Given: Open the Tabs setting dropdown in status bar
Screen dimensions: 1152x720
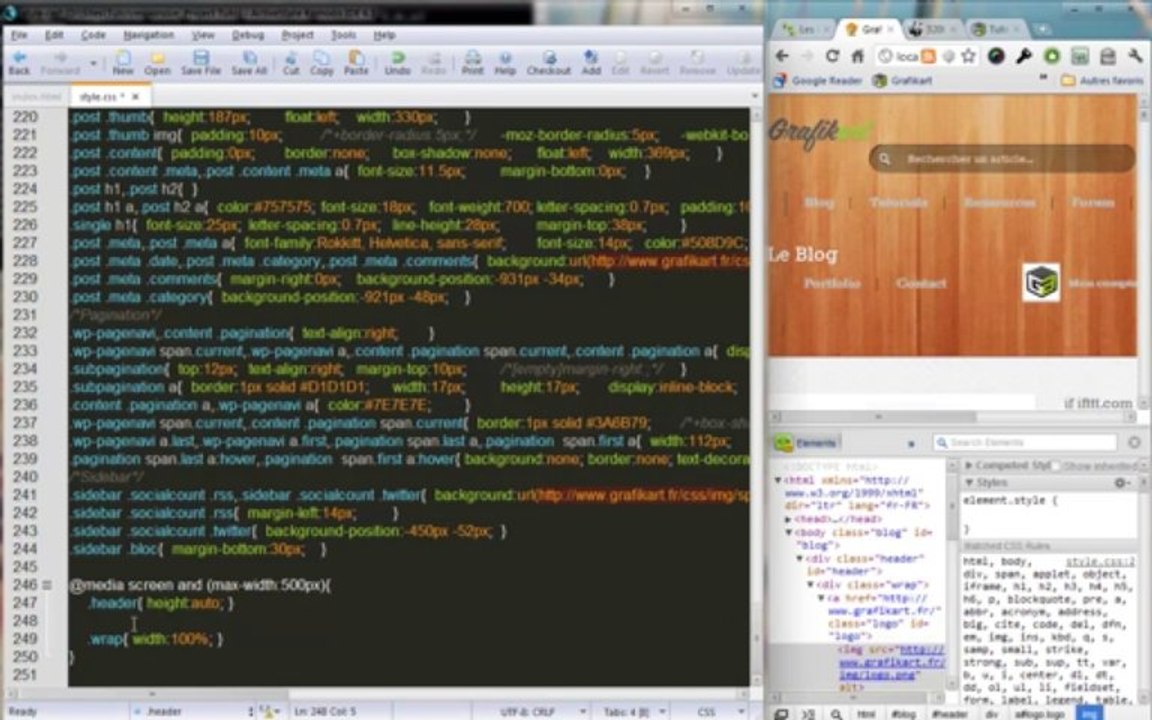Looking at the screenshot, I should coord(634,711).
